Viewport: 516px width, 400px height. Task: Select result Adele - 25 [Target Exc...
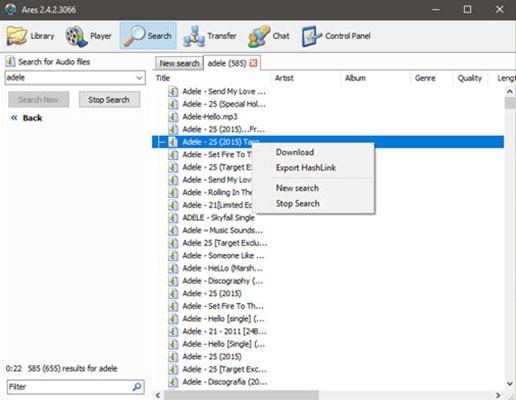click(224, 369)
